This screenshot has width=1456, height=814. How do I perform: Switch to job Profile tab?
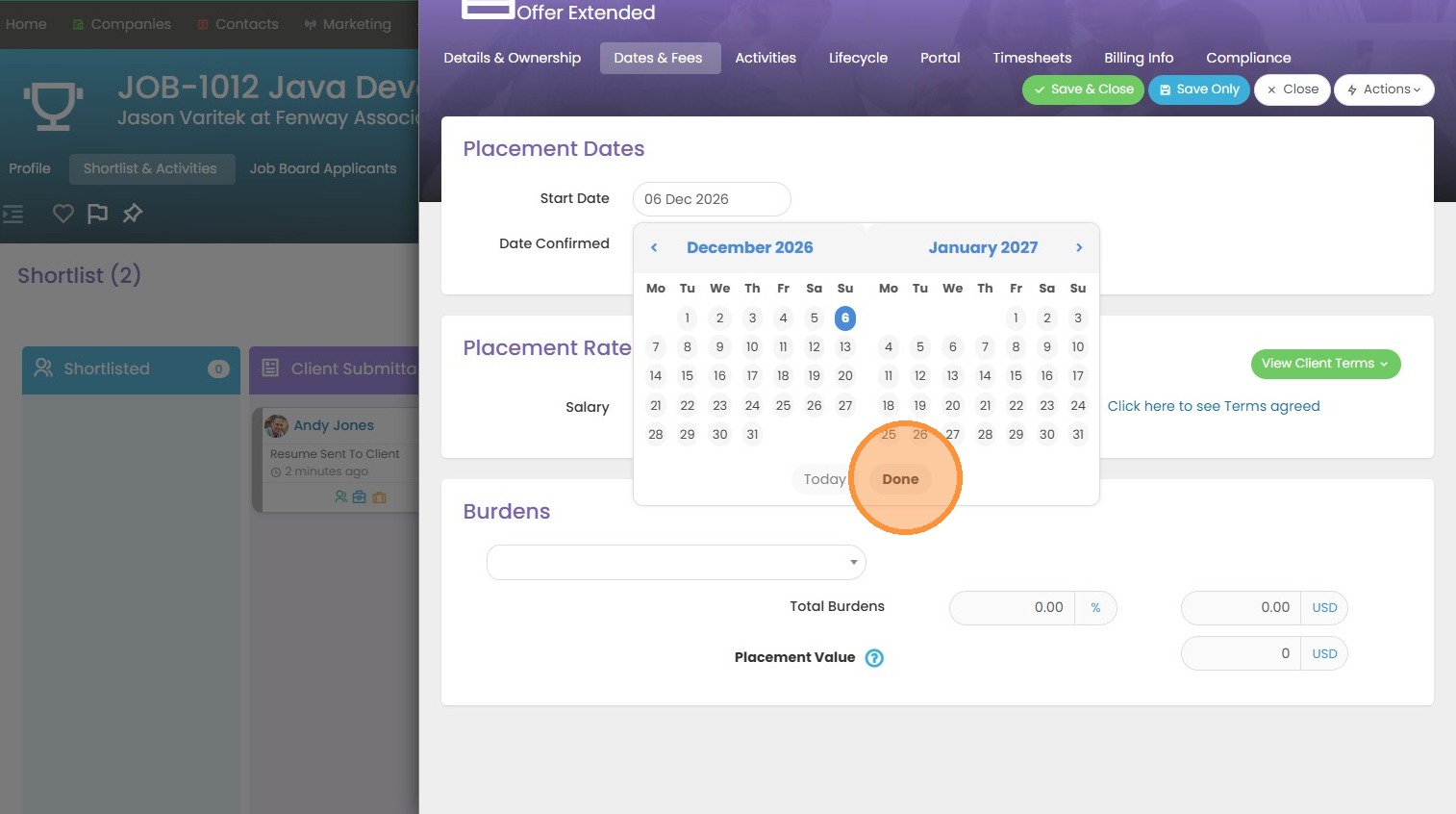tap(30, 168)
